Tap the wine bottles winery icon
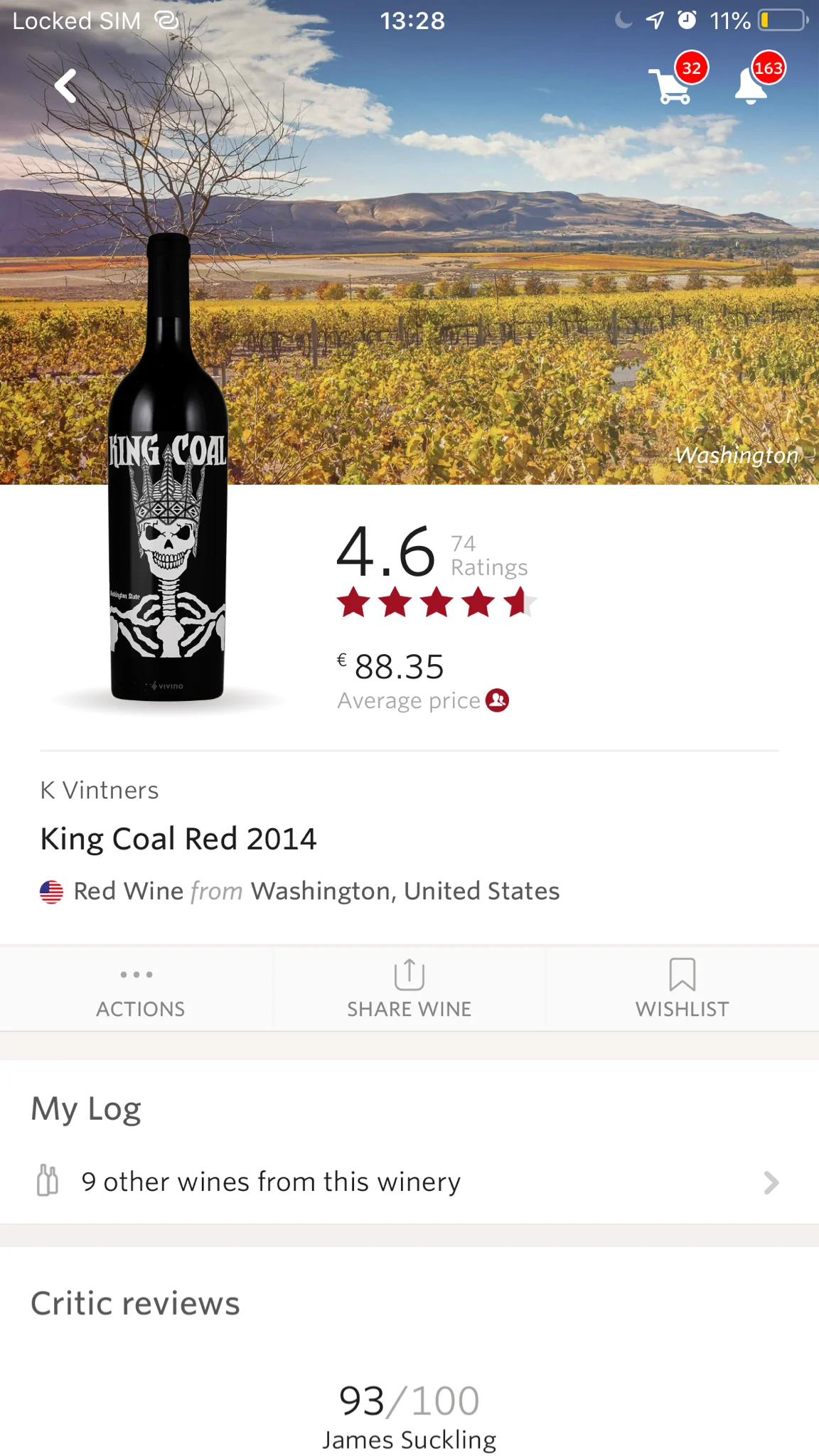819x1456 pixels. point(48,1181)
